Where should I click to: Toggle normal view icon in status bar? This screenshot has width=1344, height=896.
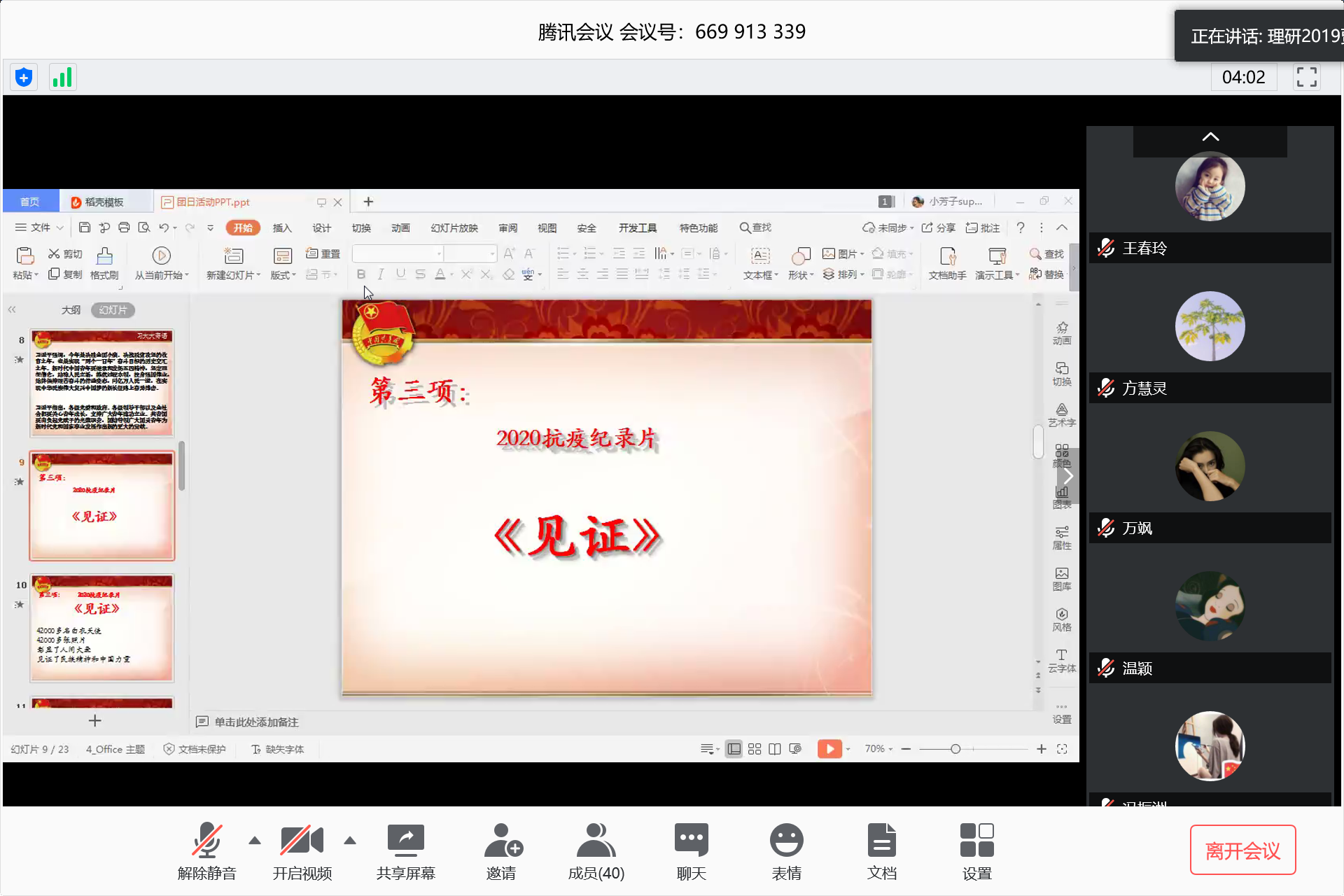[x=734, y=749]
